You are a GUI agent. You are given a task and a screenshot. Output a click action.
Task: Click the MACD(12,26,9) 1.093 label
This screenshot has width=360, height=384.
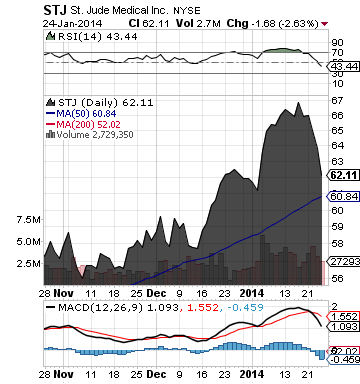tap(118, 307)
